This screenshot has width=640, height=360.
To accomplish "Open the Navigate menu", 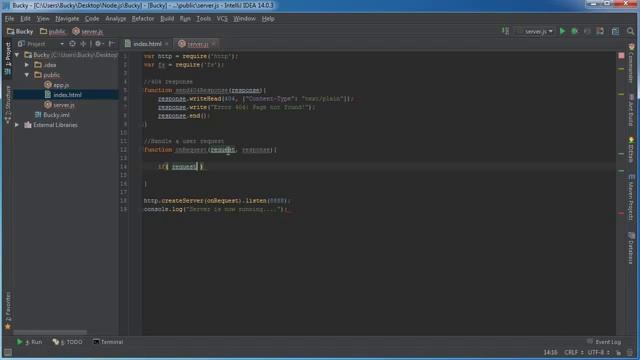I will [67, 19].
